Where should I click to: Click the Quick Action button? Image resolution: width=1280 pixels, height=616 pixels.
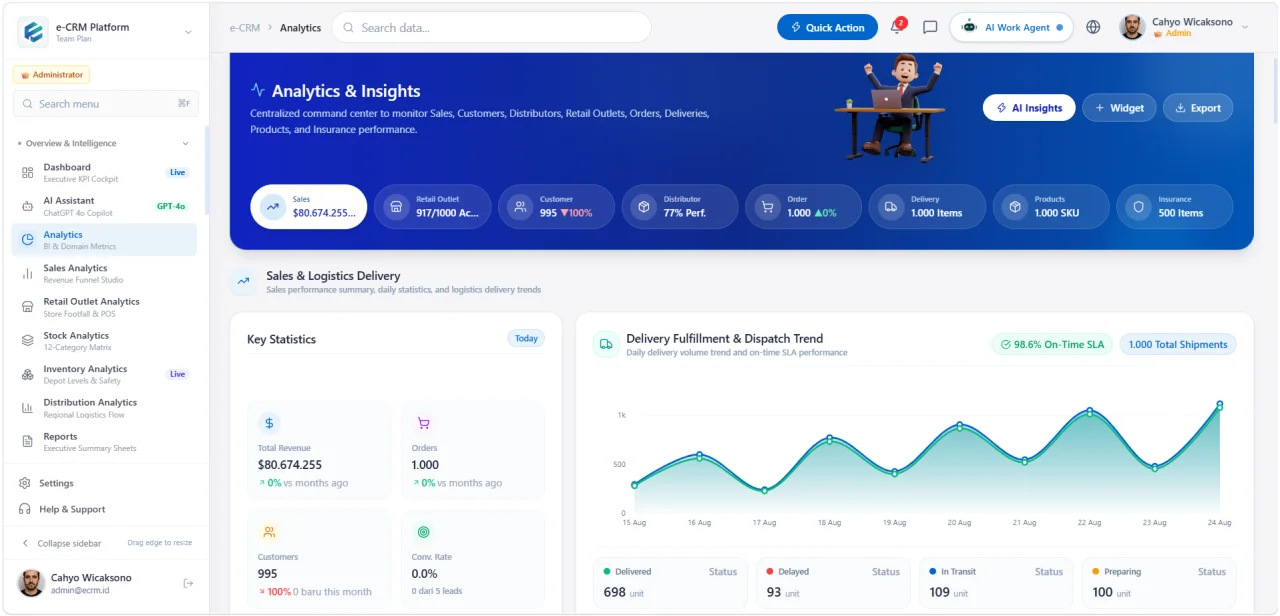coord(827,27)
